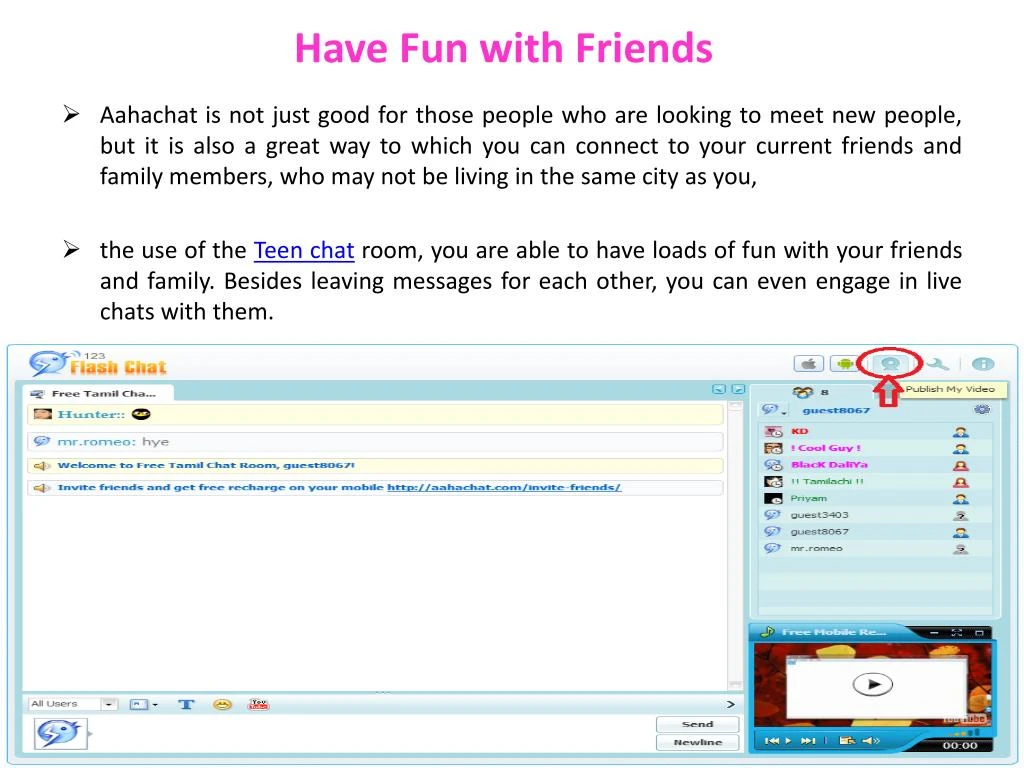Open the gear options beside guest8067
Viewport: 1024px width, 768px height.
point(982,409)
